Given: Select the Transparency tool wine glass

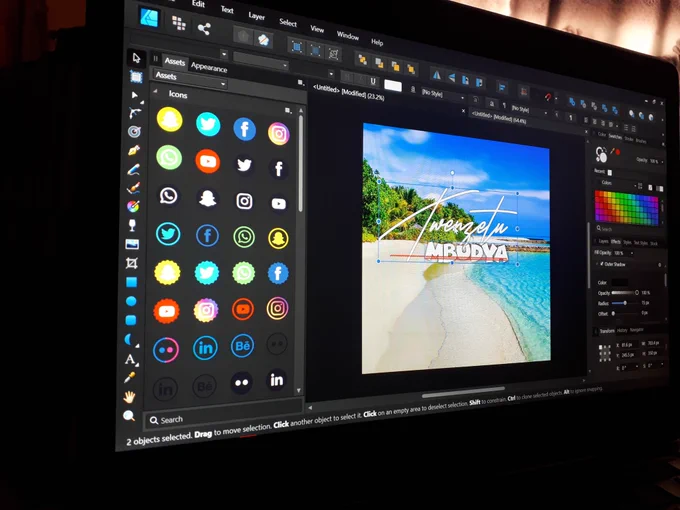Looking at the screenshot, I should pyautogui.click(x=132, y=225).
